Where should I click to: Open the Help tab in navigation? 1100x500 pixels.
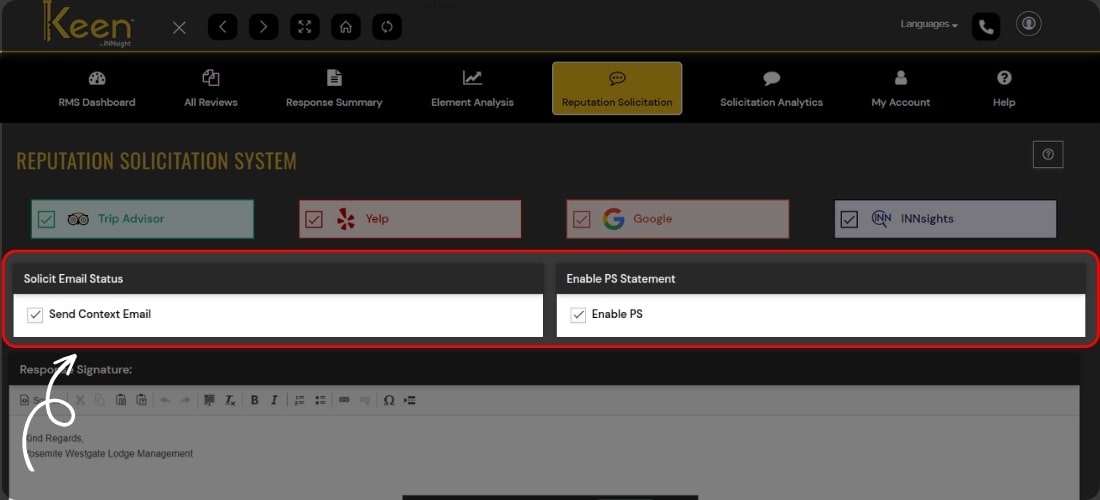pyautogui.click(x=1004, y=88)
